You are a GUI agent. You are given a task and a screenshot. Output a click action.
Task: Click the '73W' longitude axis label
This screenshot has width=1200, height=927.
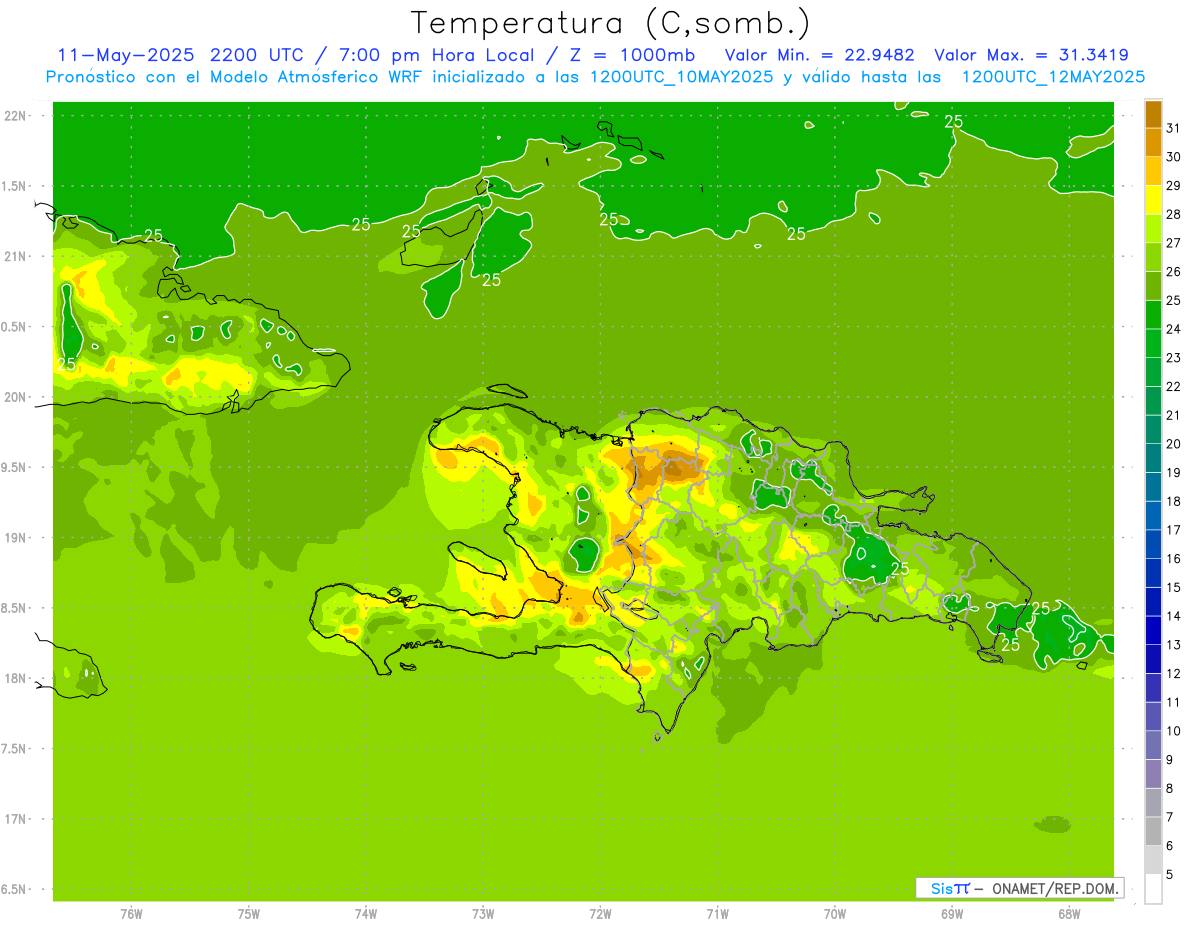click(x=483, y=913)
